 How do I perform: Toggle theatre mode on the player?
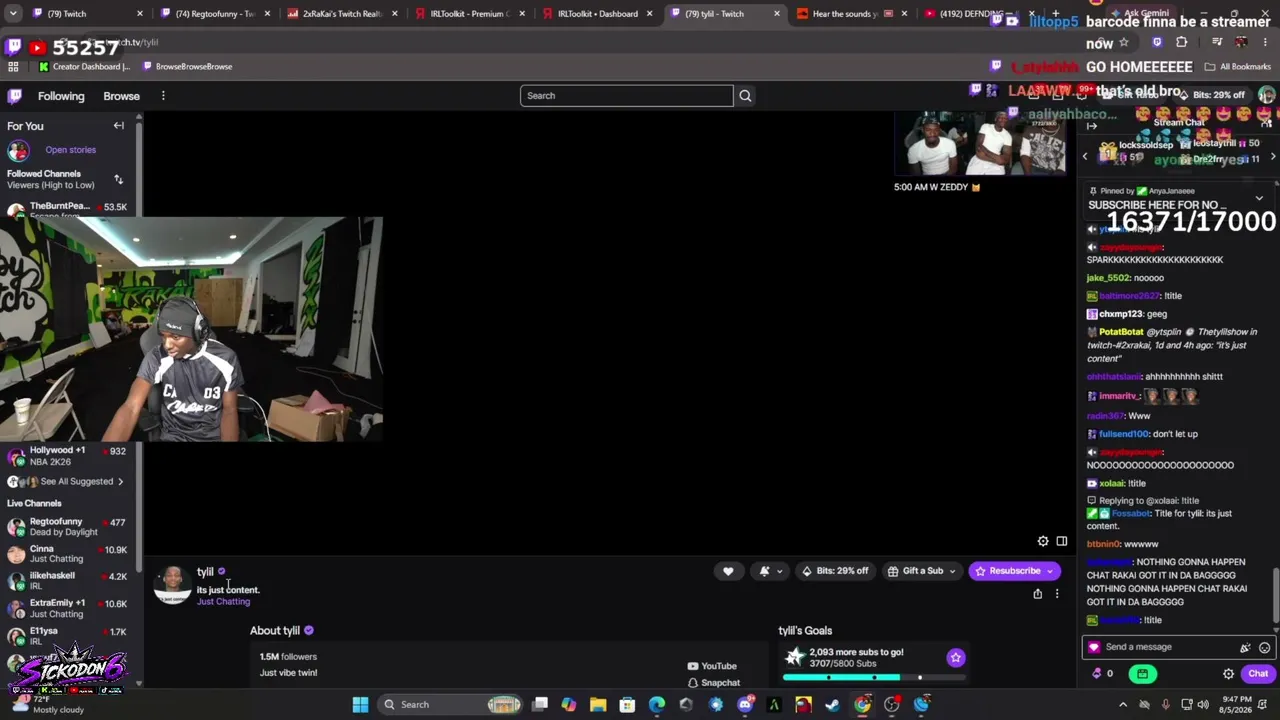(x=1062, y=541)
